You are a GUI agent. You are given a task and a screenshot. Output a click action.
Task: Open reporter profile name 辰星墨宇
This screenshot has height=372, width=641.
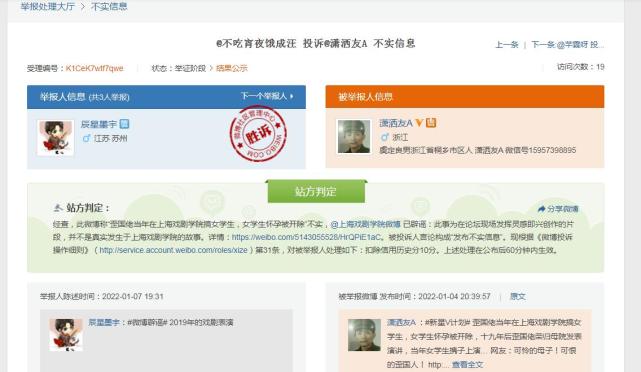pos(99,124)
